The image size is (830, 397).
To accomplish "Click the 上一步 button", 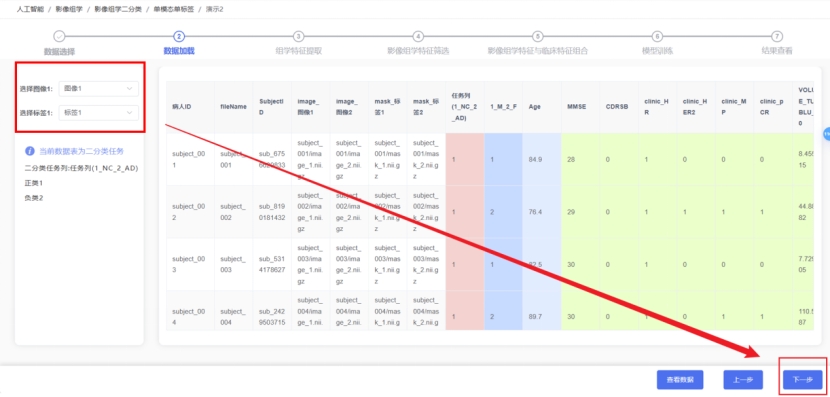I will [x=743, y=380].
